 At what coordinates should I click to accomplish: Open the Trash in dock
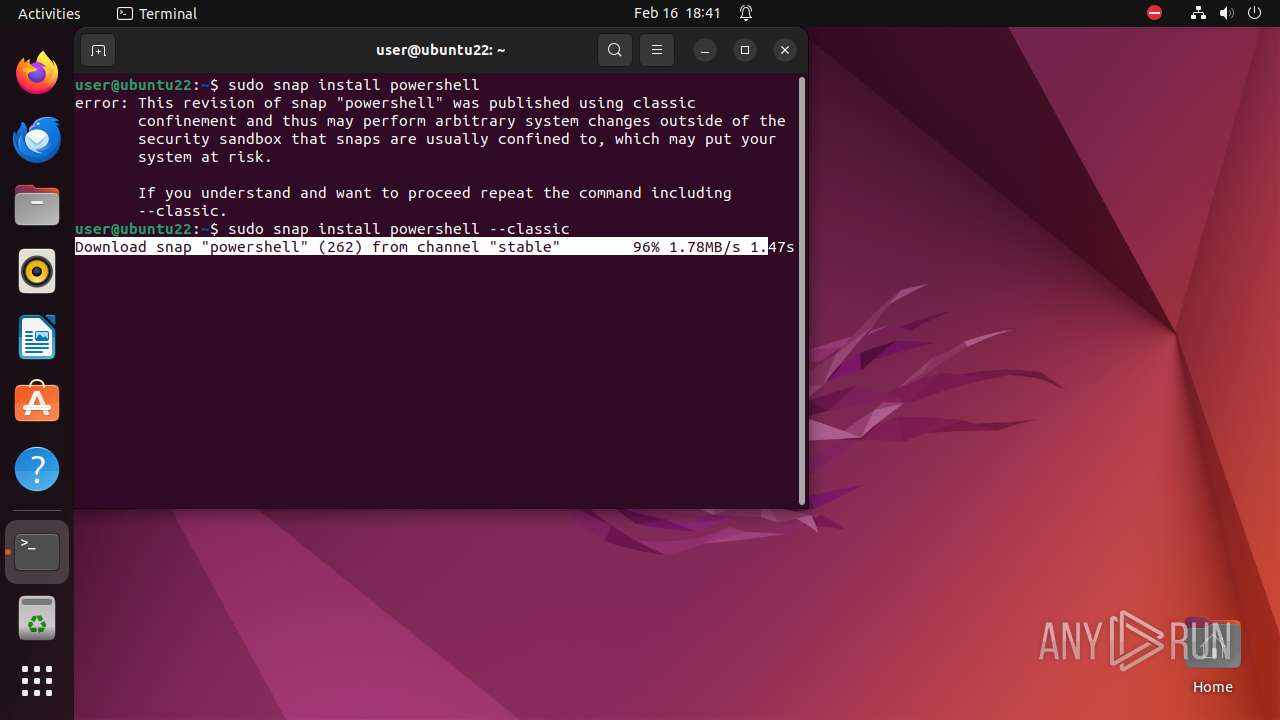point(37,618)
